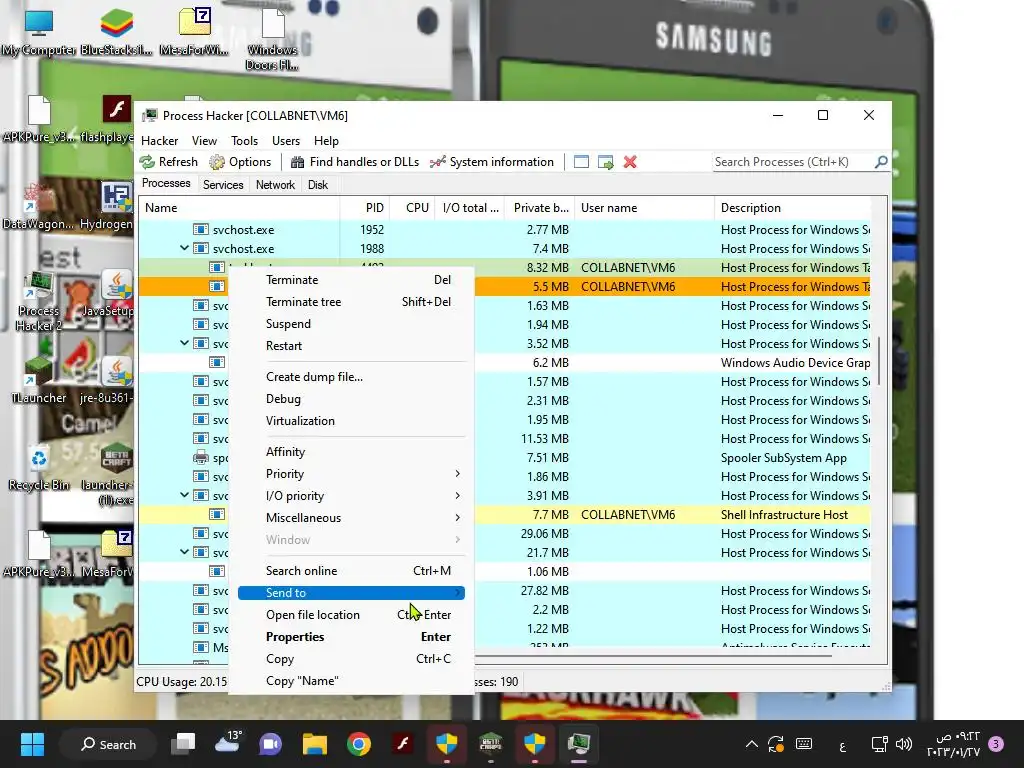Open the View menu
Image resolution: width=1024 pixels, height=768 pixels.
click(x=204, y=140)
